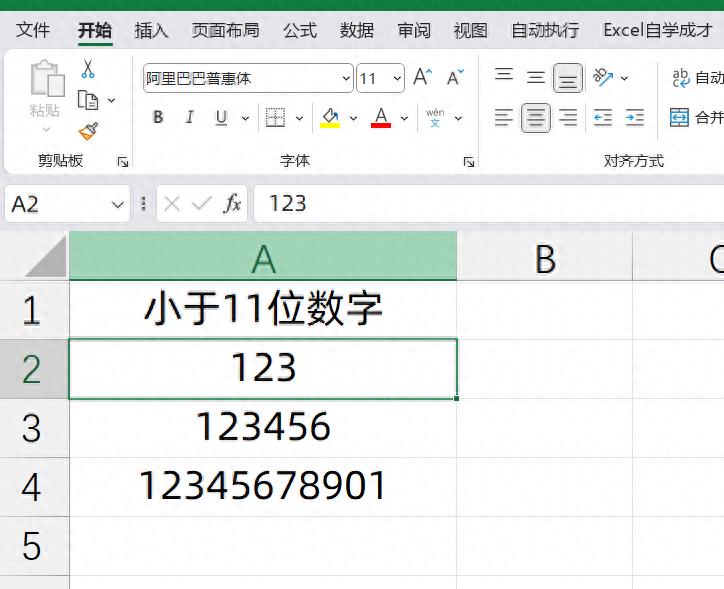Open the Excel自学成才 tab
Image resolution: width=724 pixels, height=589 pixels.
point(658,30)
